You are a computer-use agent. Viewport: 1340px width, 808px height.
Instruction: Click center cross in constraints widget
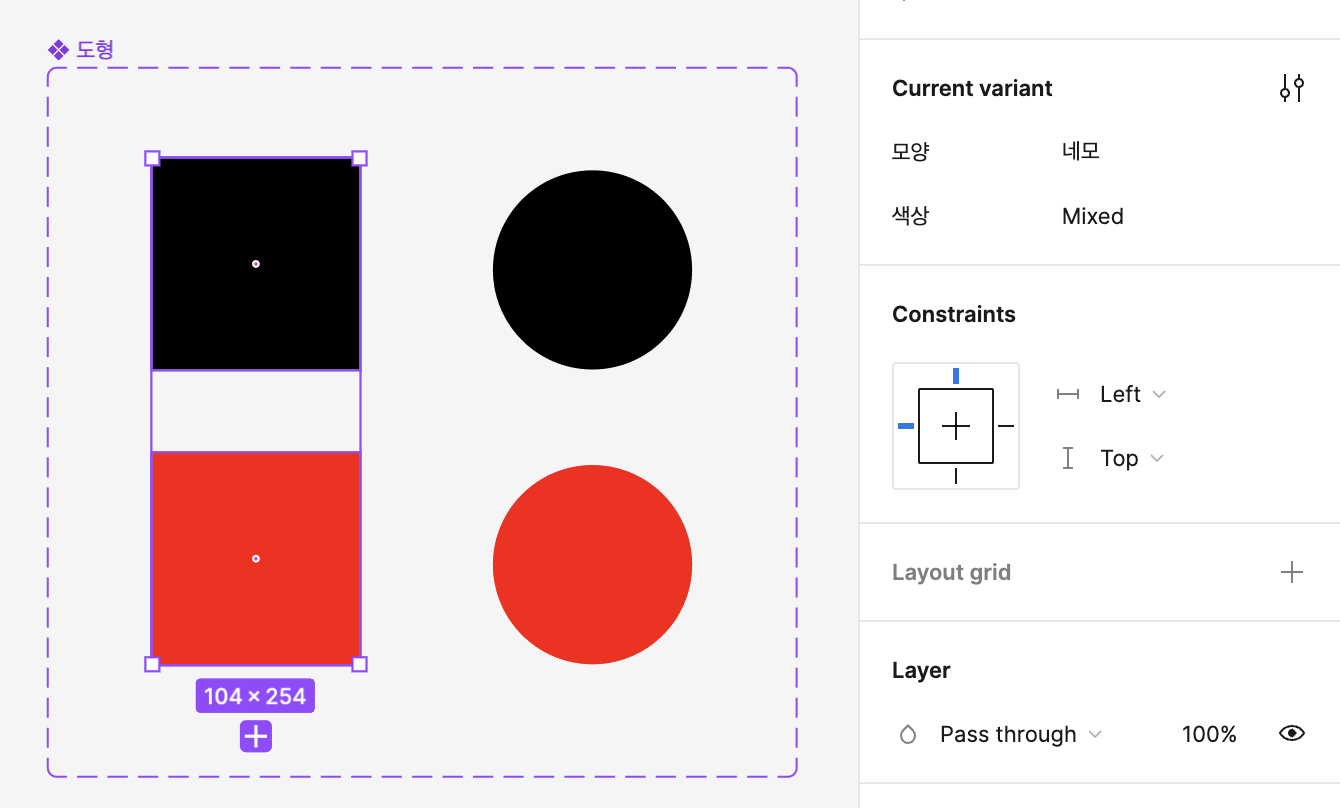click(956, 426)
